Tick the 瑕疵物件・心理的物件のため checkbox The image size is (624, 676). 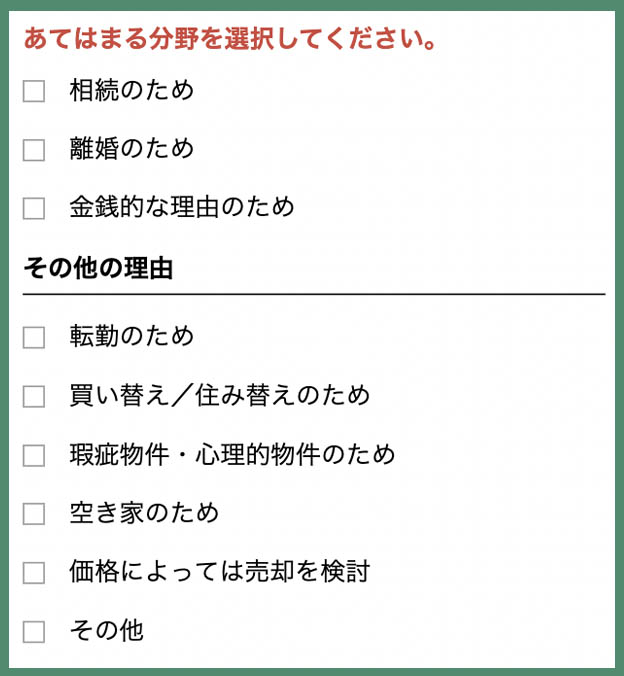34,455
